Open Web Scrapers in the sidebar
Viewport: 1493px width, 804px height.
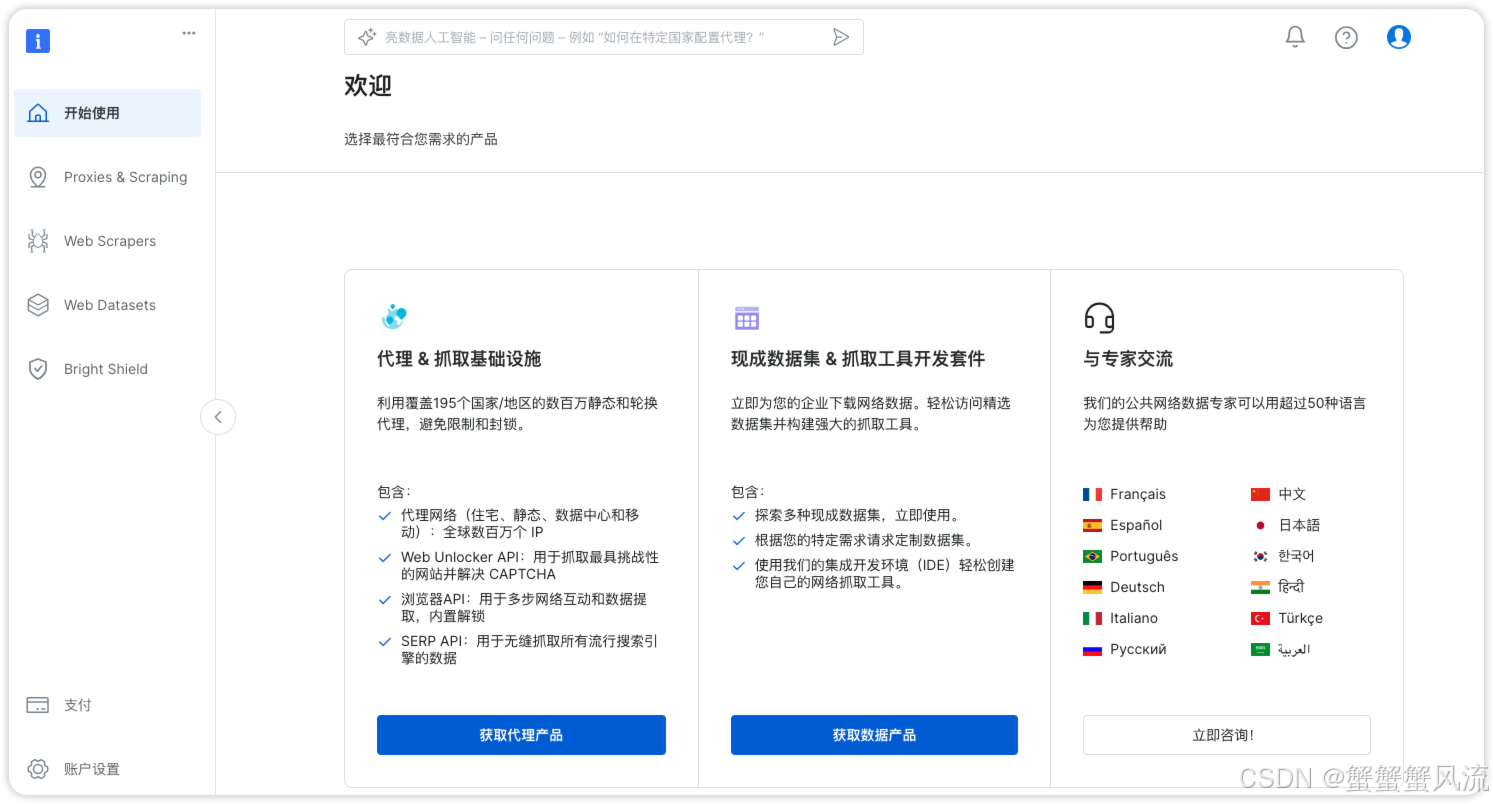(107, 241)
